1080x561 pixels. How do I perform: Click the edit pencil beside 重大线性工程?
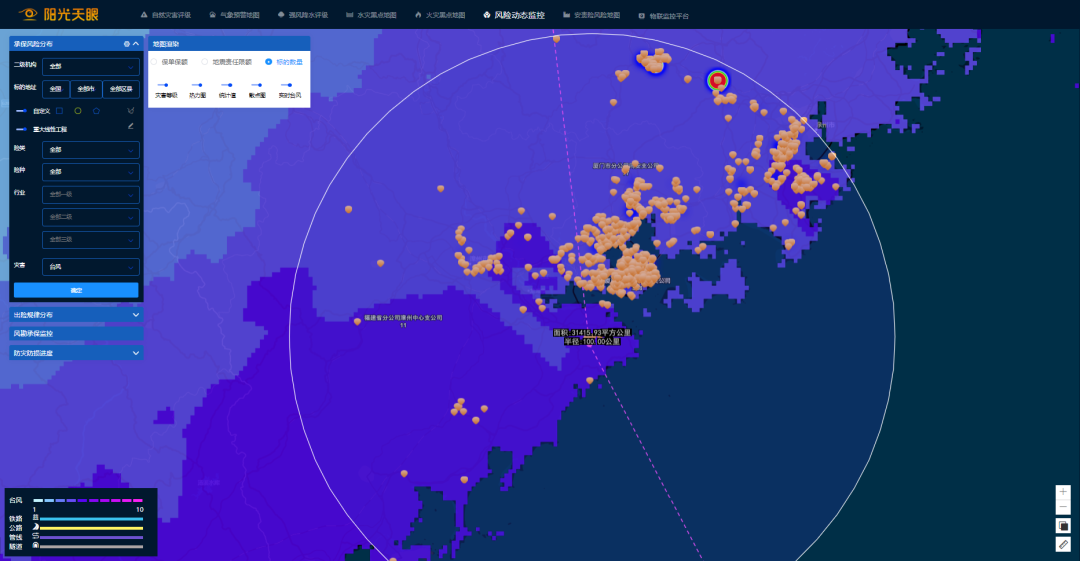[x=130, y=127]
